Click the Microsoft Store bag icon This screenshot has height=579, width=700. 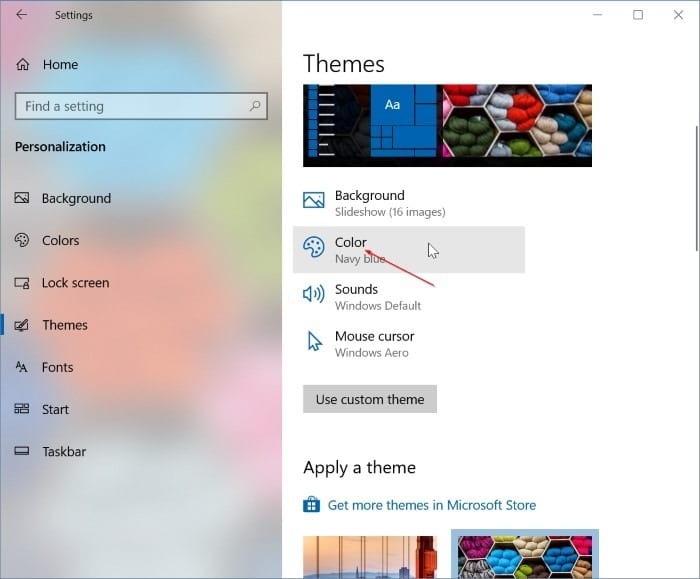pyautogui.click(x=312, y=504)
